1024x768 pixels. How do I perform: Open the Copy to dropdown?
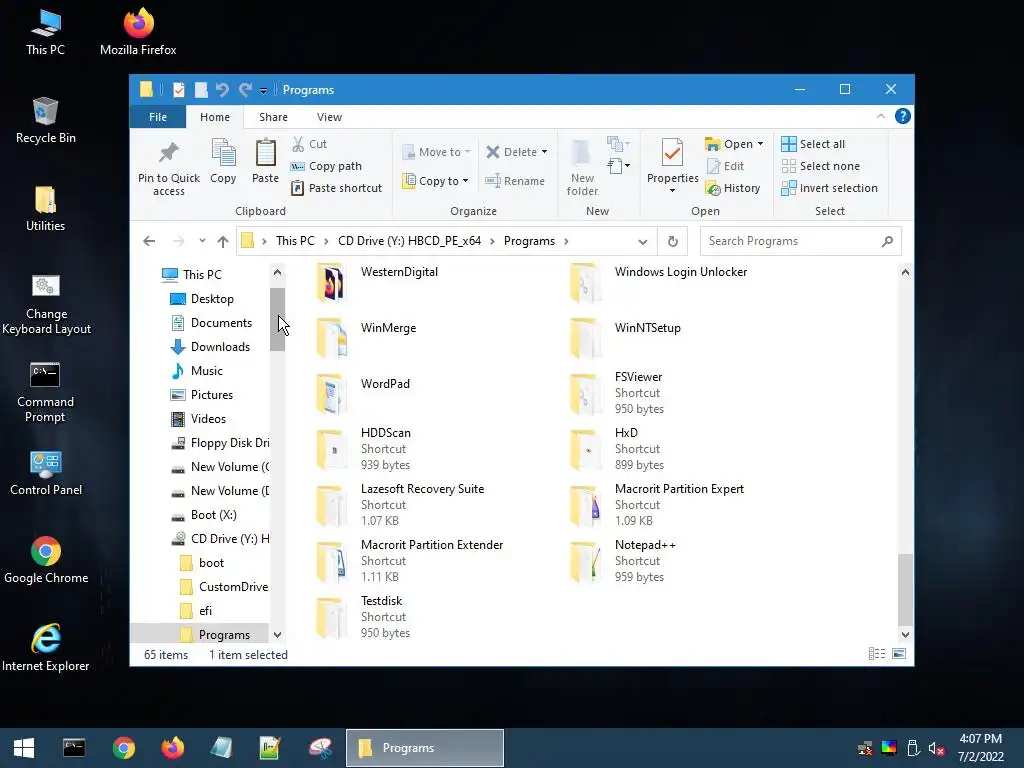point(436,181)
